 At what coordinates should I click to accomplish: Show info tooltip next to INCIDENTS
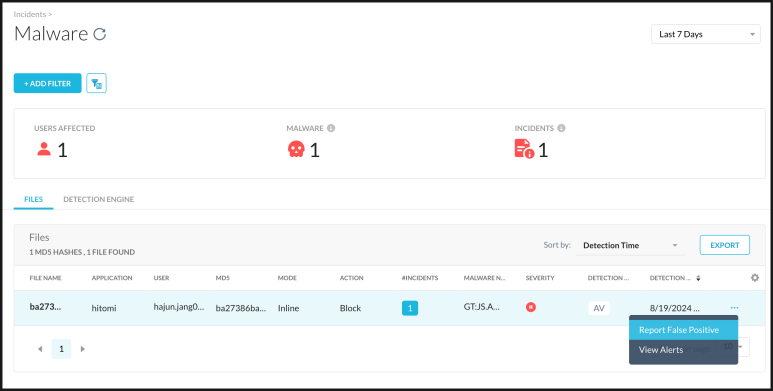[561, 128]
